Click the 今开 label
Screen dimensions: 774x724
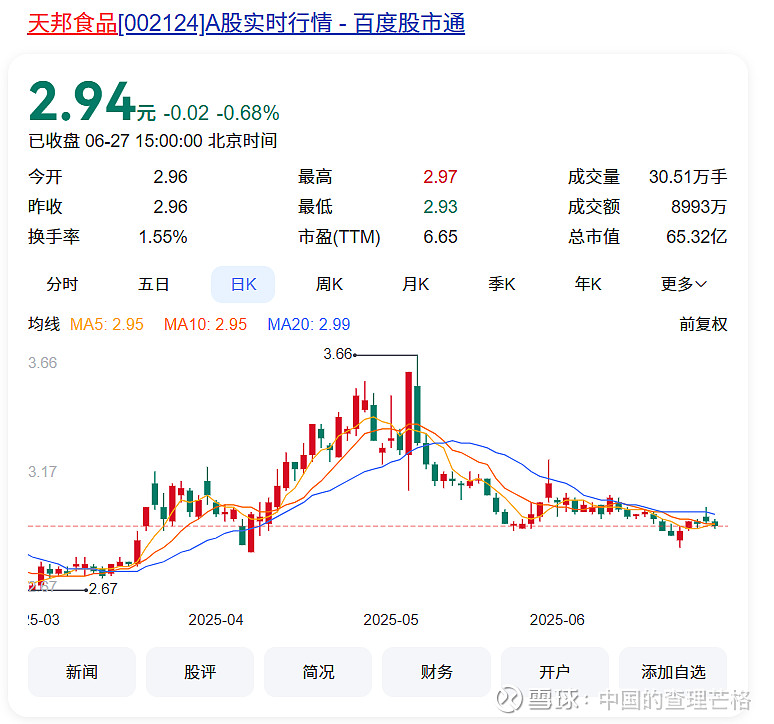coord(45,177)
